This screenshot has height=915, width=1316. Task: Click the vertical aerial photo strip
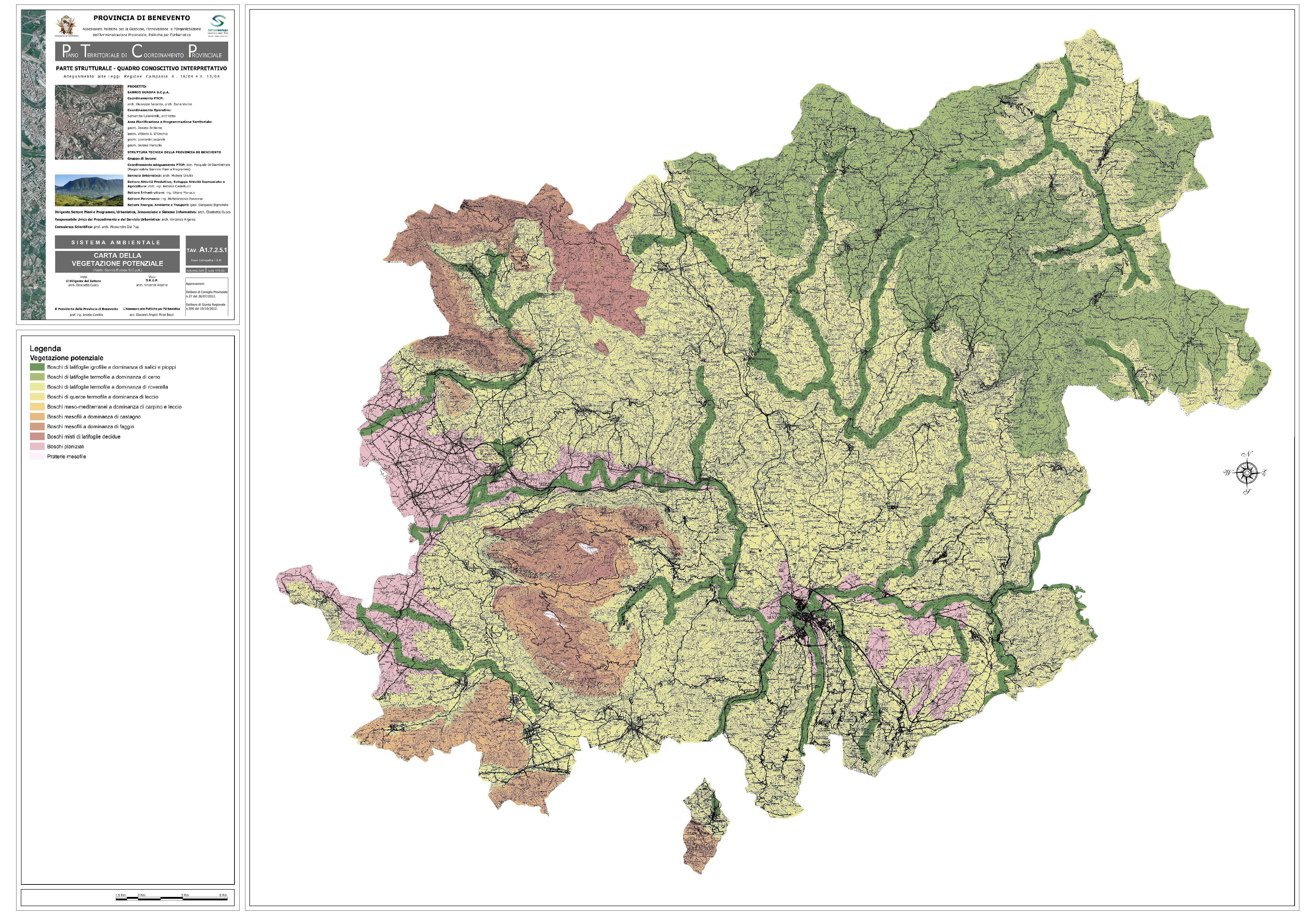click(x=34, y=164)
